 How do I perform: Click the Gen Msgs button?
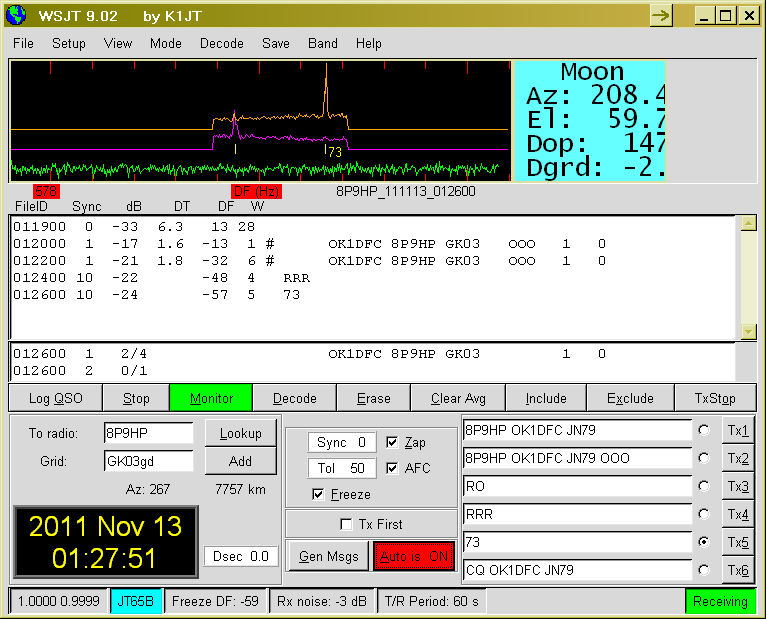pyautogui.click(x=328, y=556)
